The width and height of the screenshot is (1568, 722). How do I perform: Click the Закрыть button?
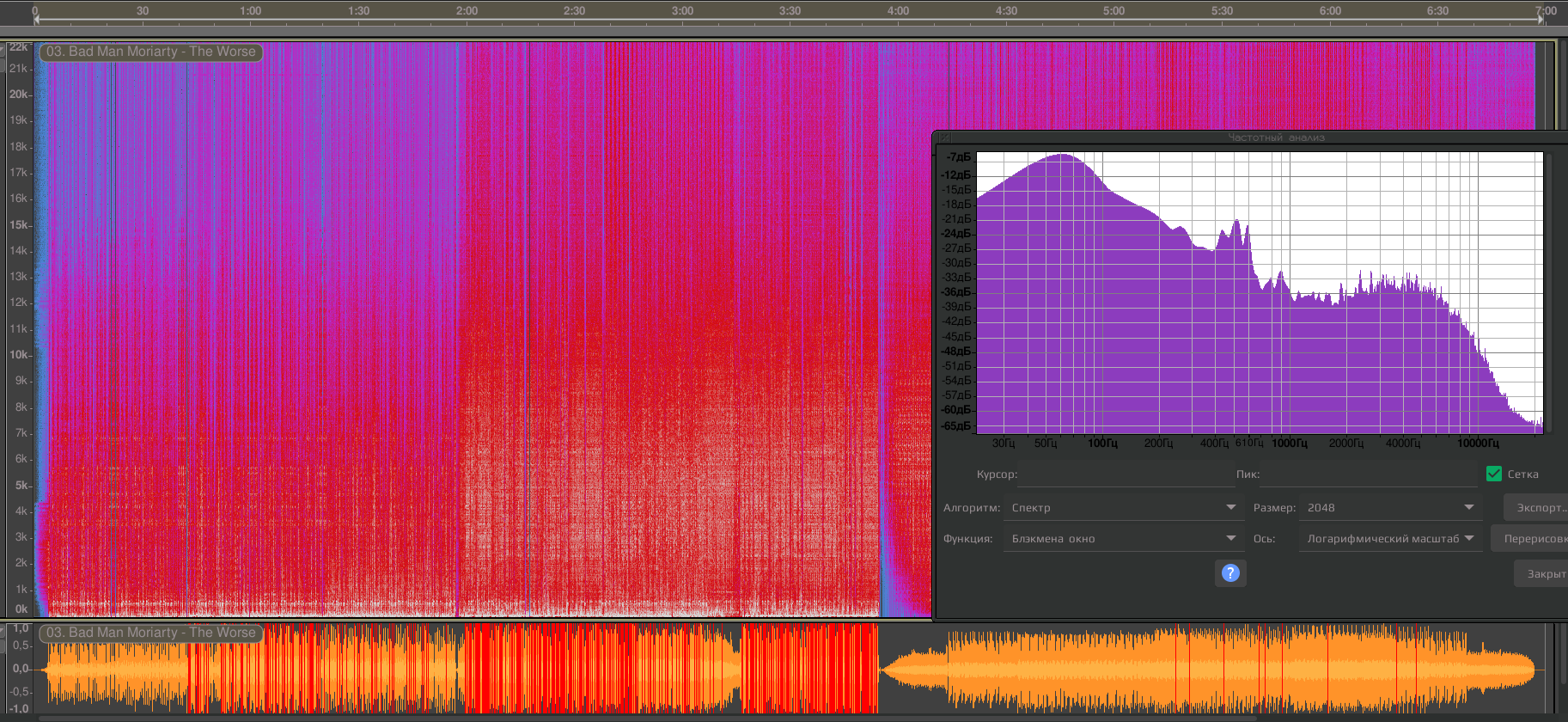[x=1542, y=573]
